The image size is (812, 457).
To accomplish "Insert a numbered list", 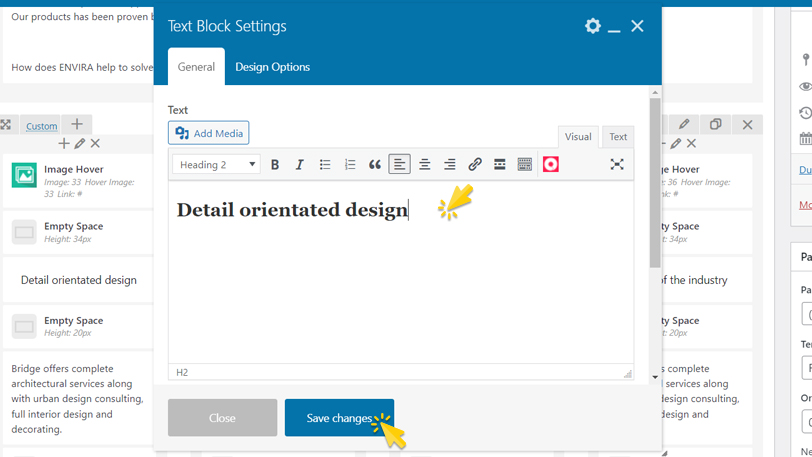I will 350,165.
